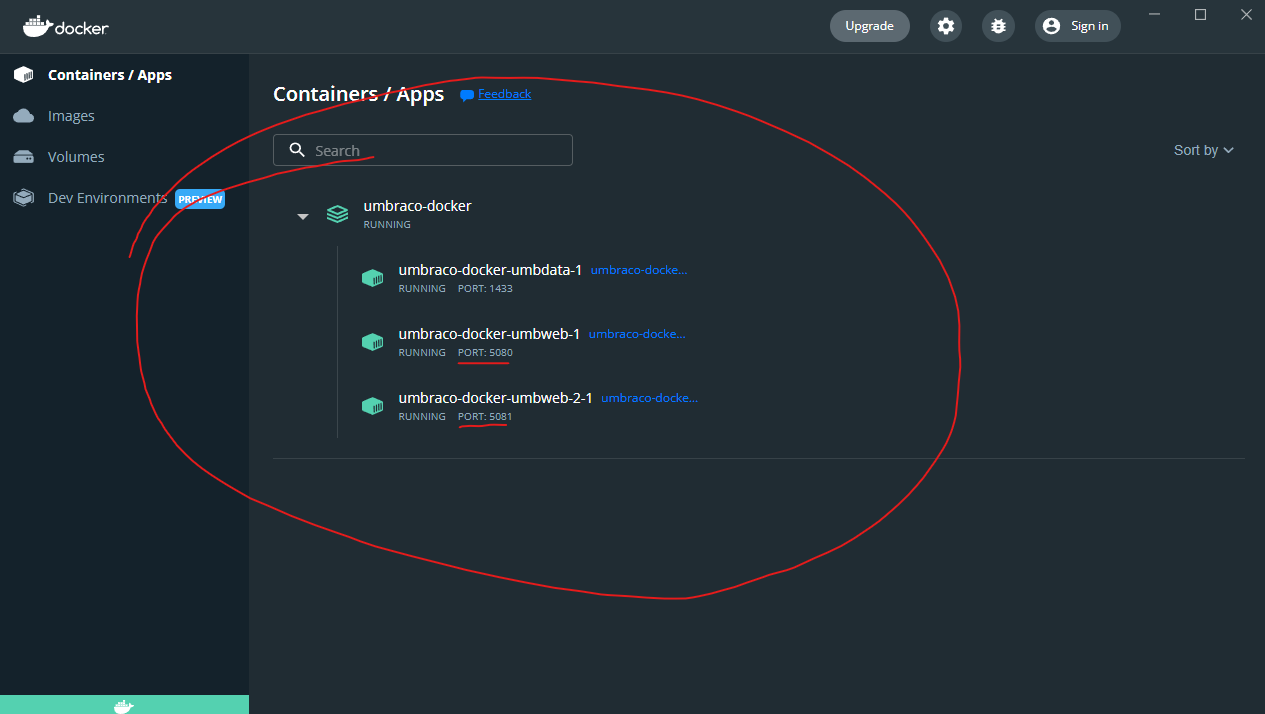Click the Upgrade button

coord(870,26)
